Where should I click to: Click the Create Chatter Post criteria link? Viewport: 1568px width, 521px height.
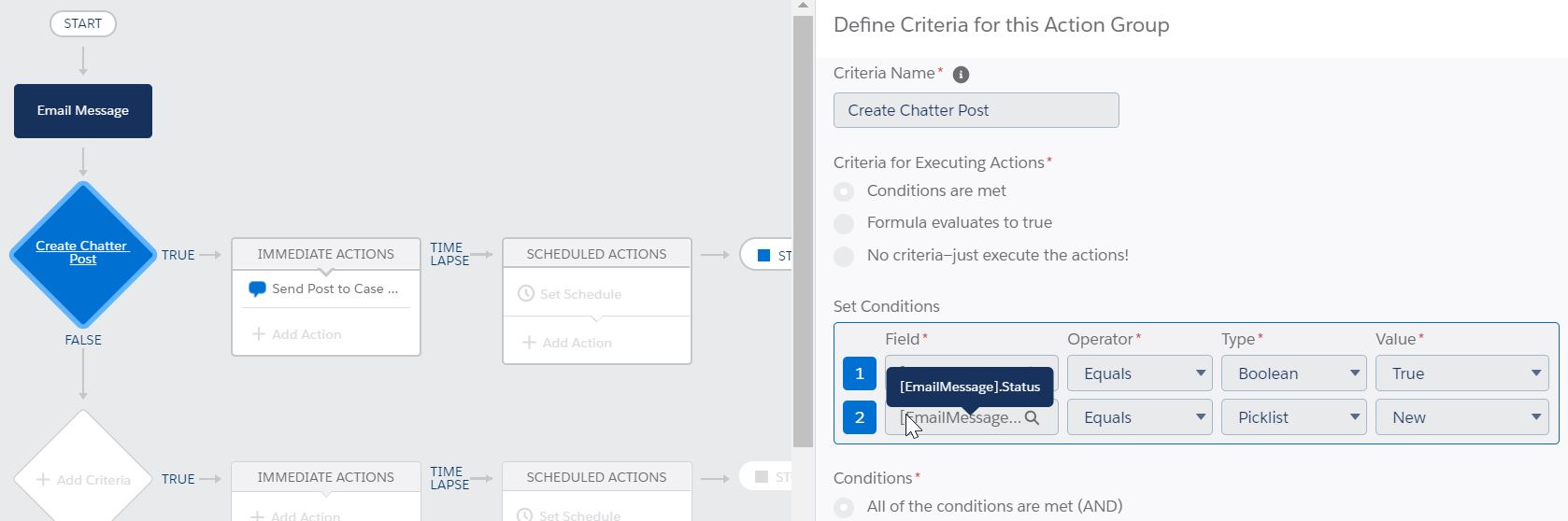pyautogui.click(x=81, y=252)
